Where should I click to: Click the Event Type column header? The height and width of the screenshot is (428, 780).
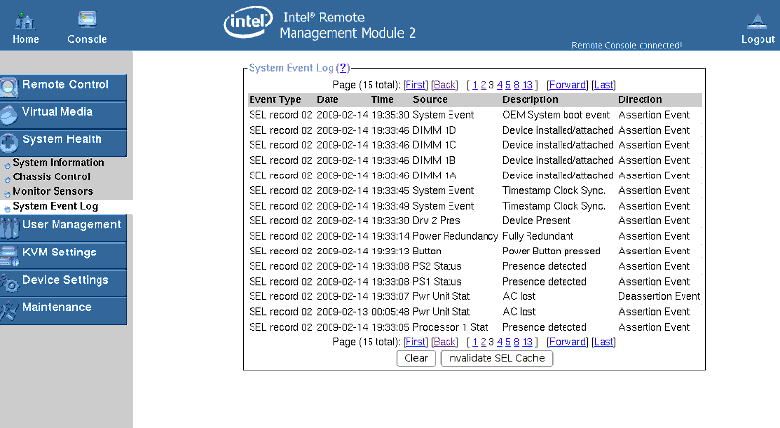(275, 100)
